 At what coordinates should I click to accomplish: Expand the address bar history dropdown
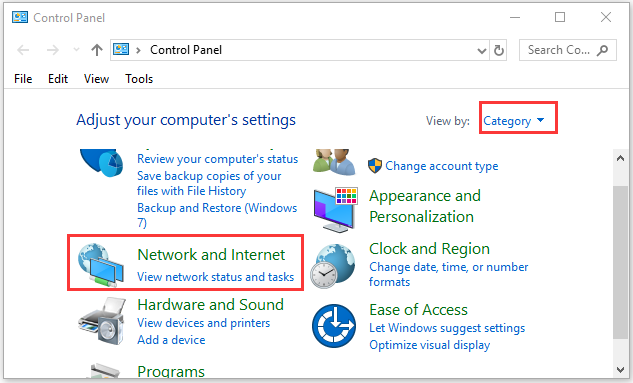click(481, 51)
